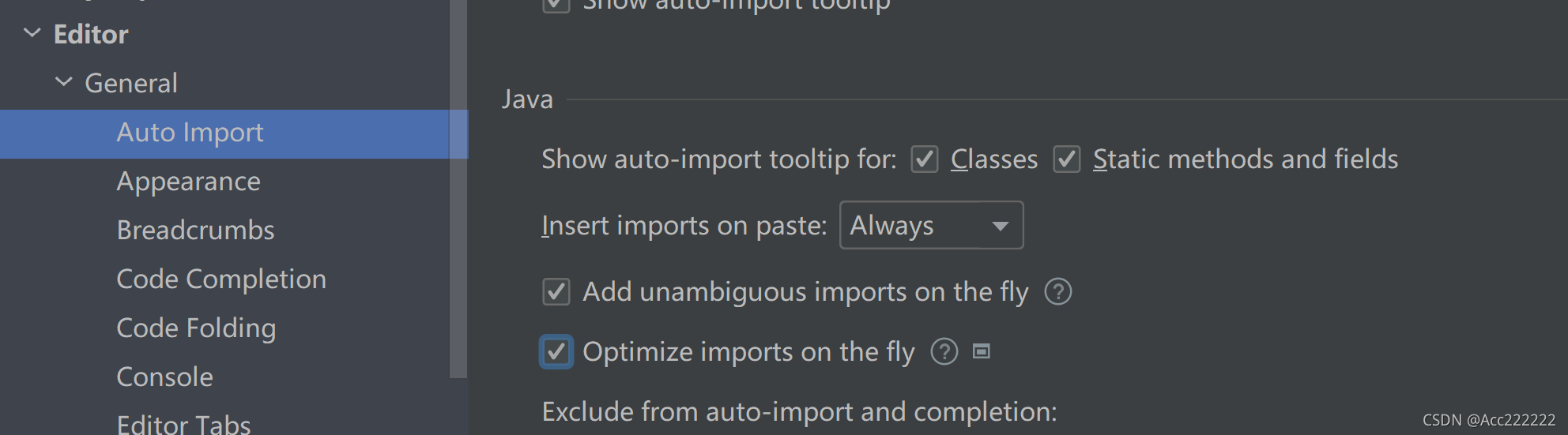Disable Add unambiguous imports on the fly
The width and height of the screenshot is (1568, 435).
coord(556,292)
